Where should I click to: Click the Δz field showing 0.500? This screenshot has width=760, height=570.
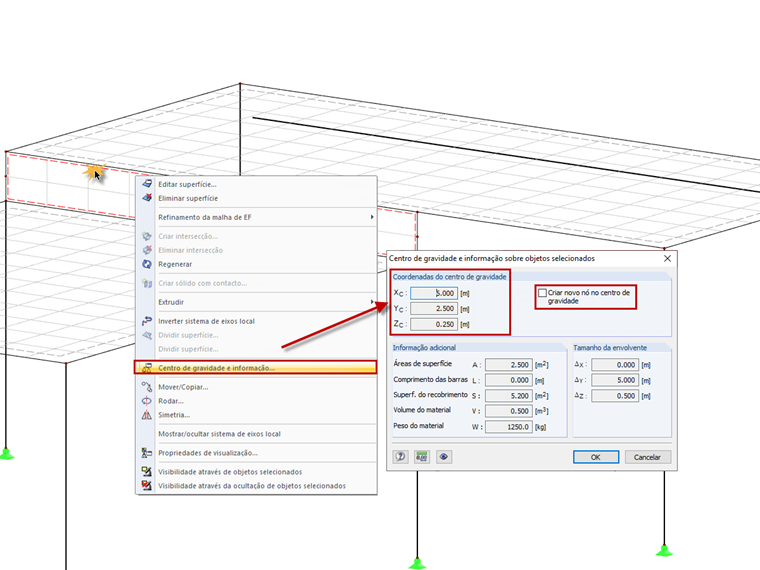[x=615, y=396]
